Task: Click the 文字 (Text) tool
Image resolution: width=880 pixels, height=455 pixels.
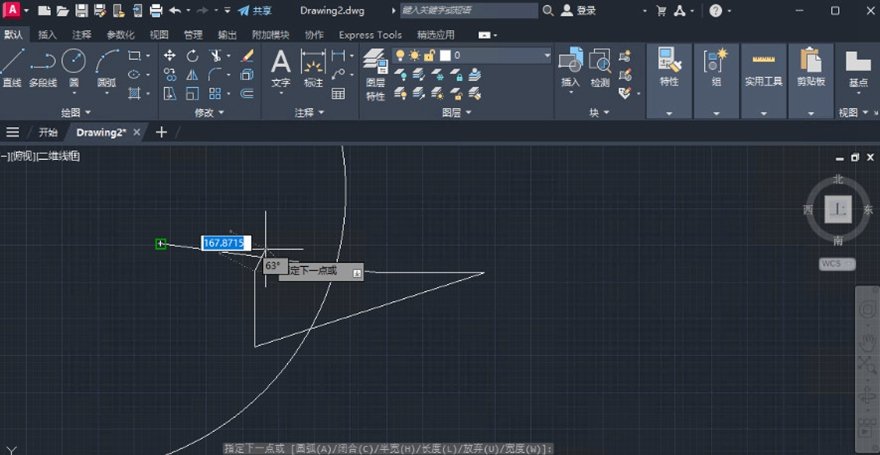Action: 281,67
